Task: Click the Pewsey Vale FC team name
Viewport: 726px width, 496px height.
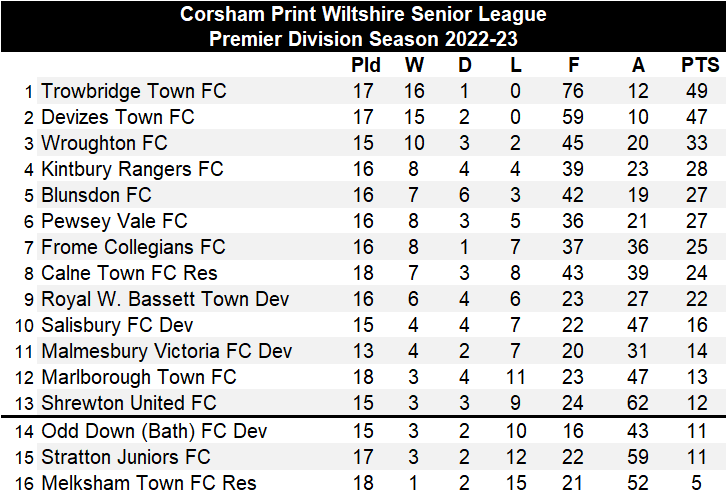Action: coord(114,221)
